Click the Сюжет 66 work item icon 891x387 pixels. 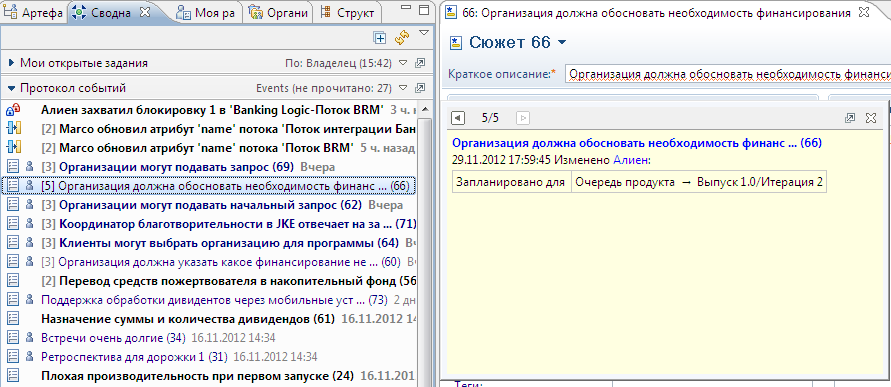click(x=456, y=43)
